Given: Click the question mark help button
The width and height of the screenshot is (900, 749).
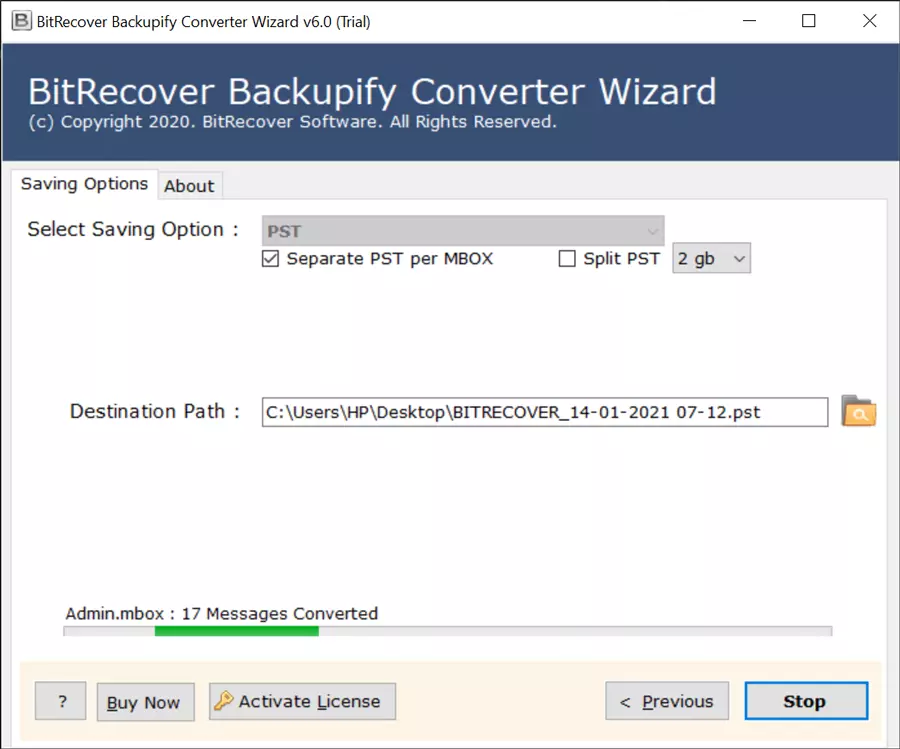Looking at the screenshot, I should coord(61,701).
